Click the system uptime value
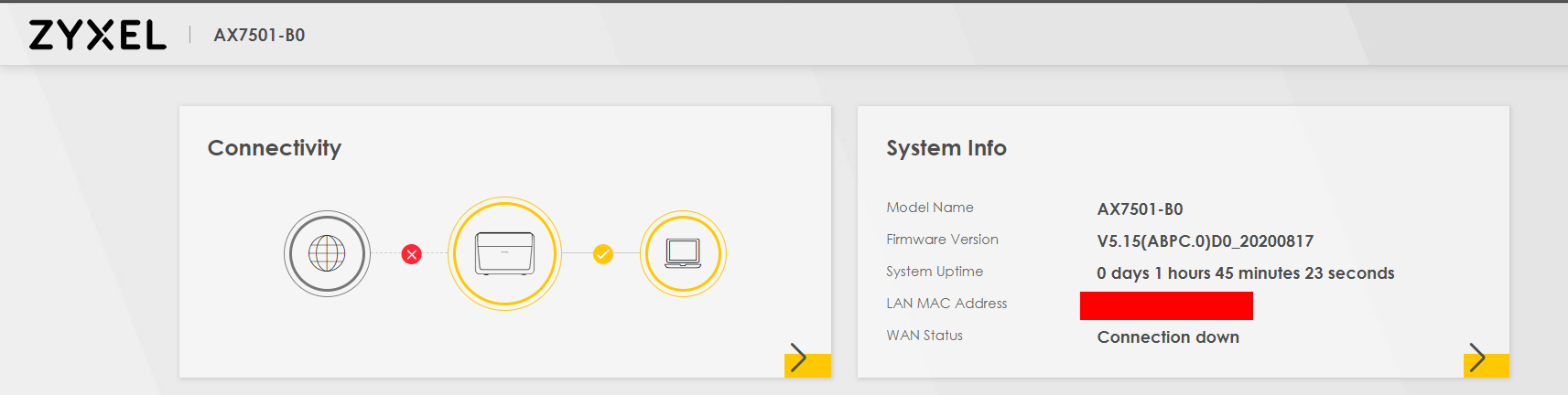Screen dimensions: 1568x395 click(x=1245, y=273)
